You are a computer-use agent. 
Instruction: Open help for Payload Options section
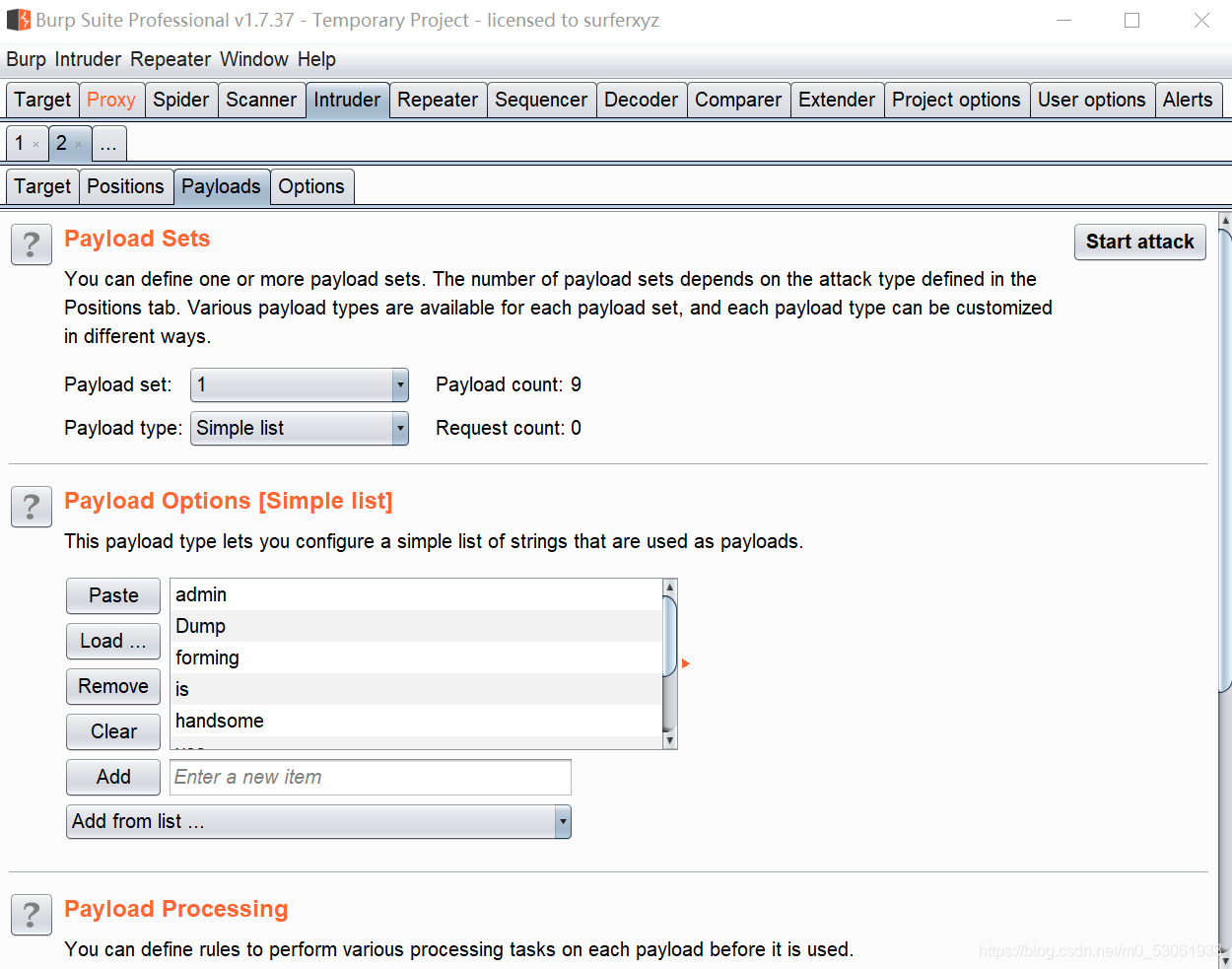click(32, 507)
